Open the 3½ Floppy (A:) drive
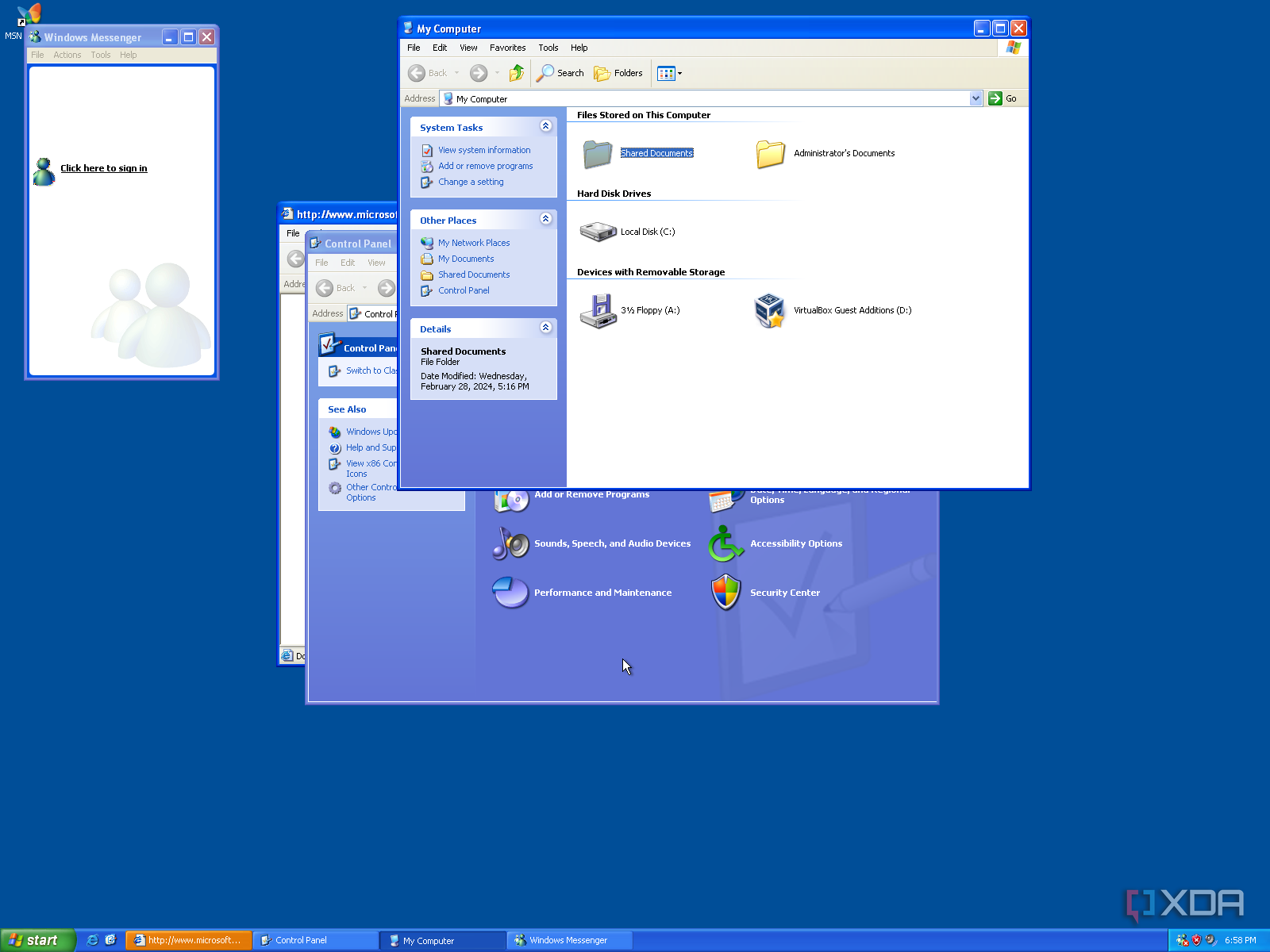1270x952 pixels. point(650,310)
